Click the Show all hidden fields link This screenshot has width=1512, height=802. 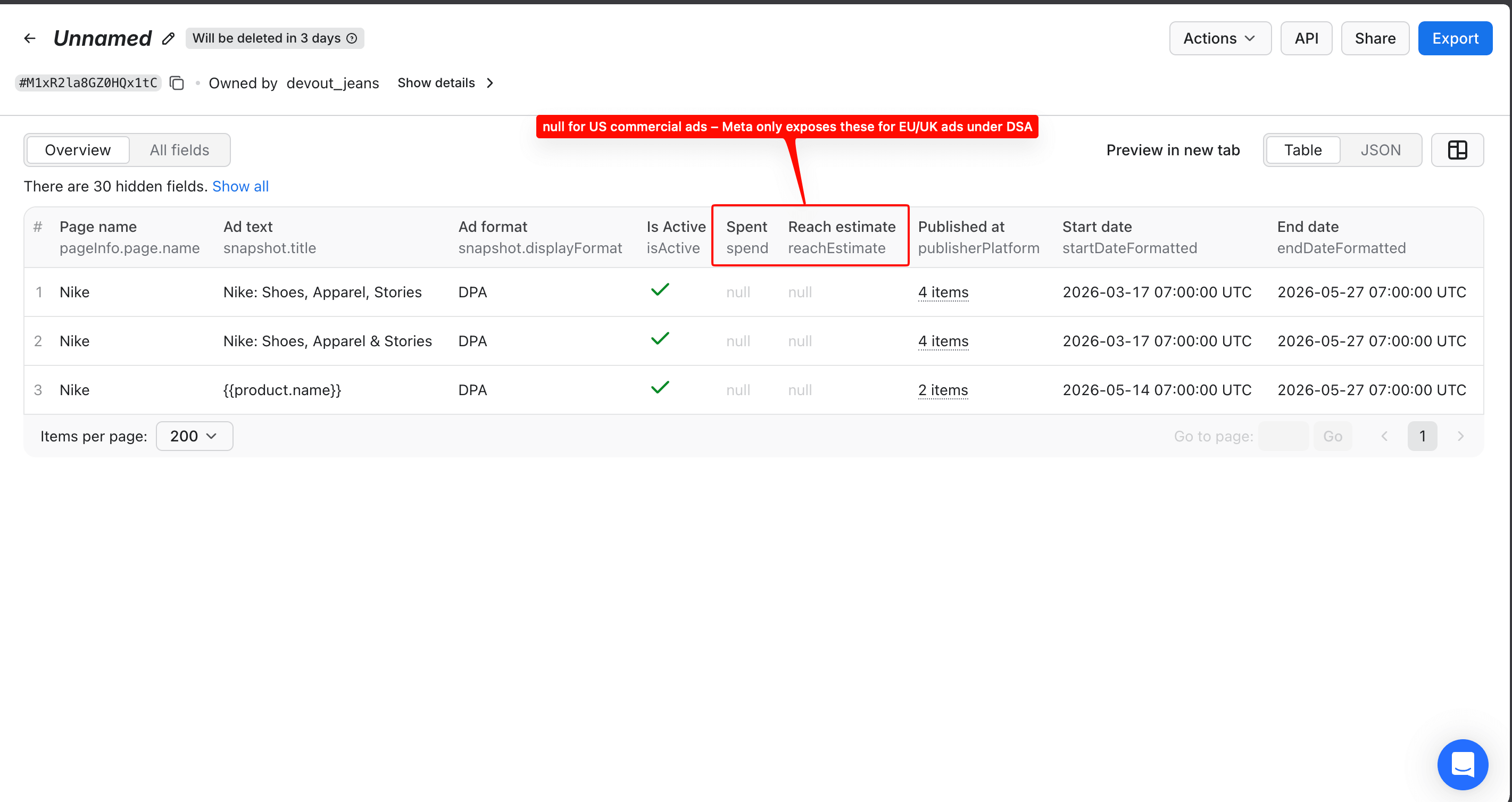pos(240,187)
